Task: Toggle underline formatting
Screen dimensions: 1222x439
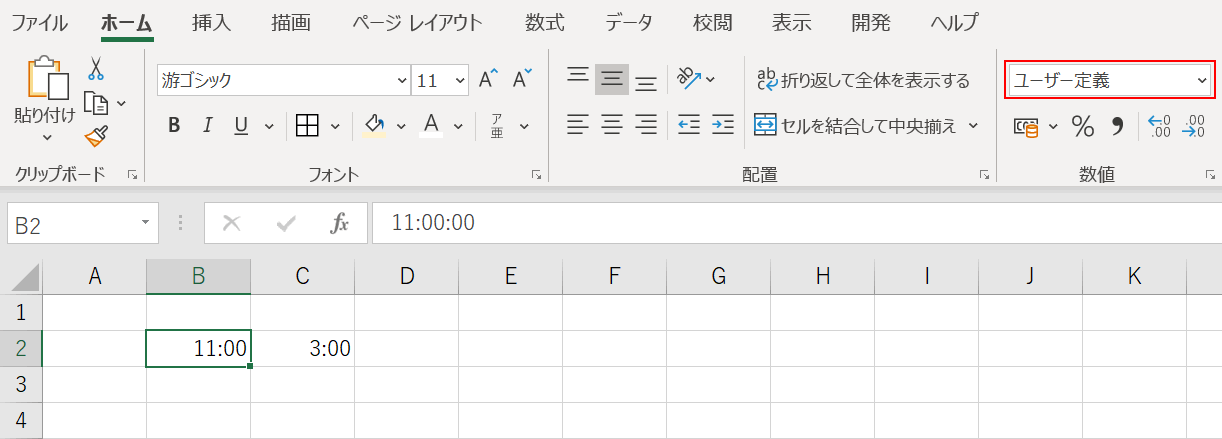Action: click(241, 126)
